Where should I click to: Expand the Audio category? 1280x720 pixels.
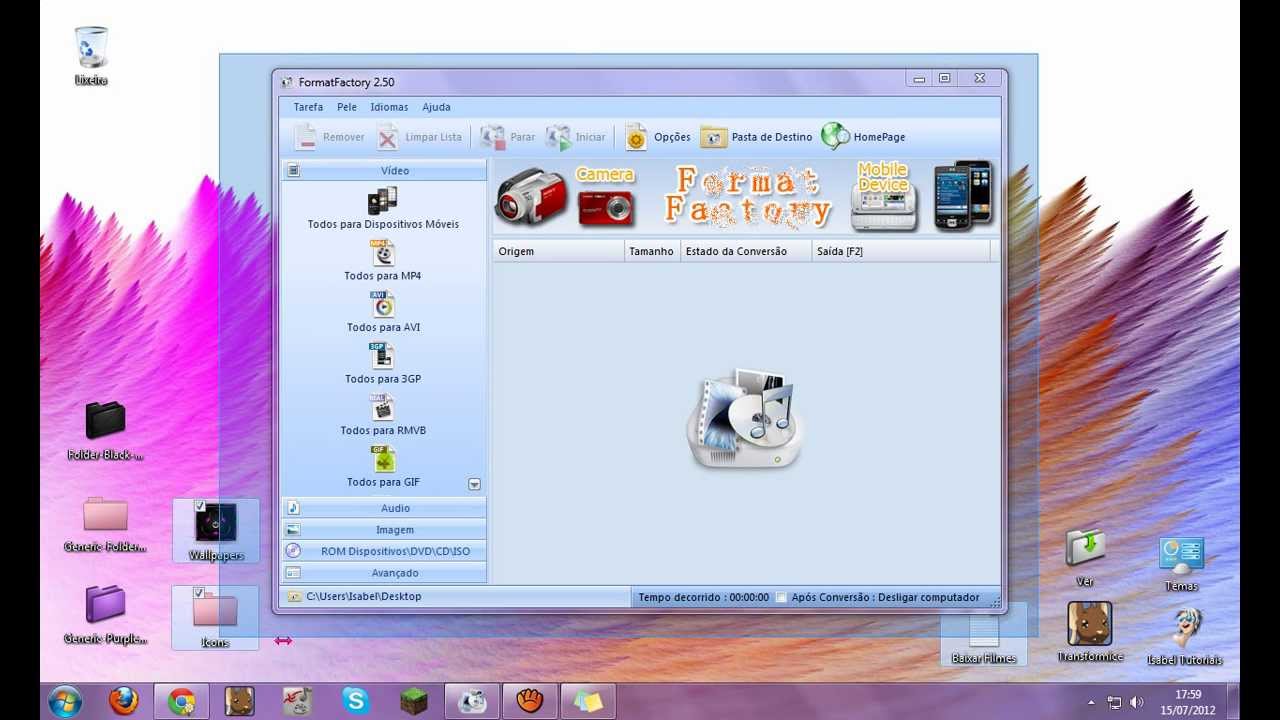point(384,508)
